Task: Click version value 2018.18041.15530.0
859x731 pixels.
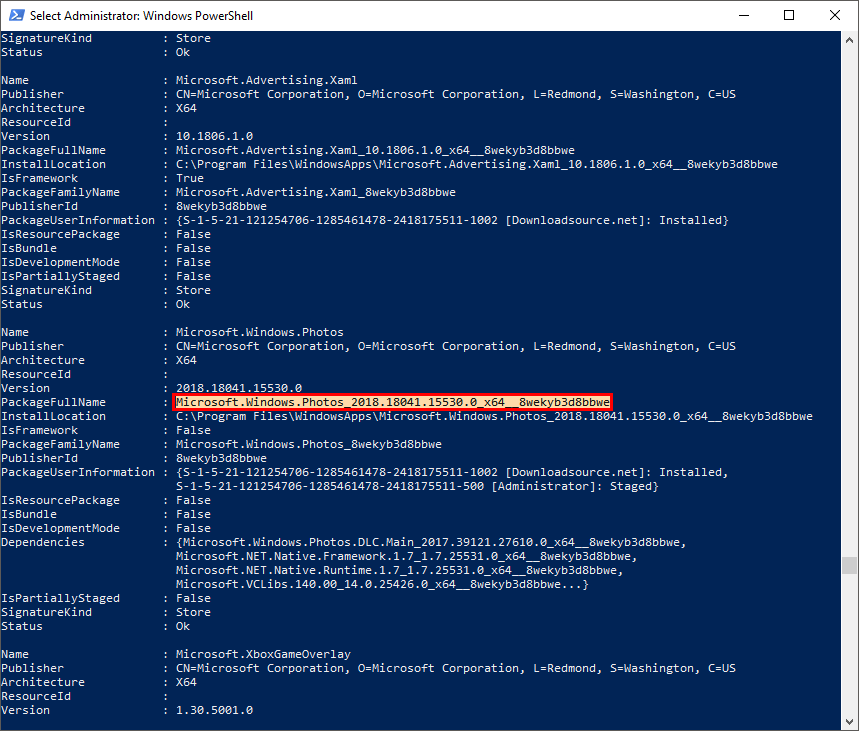Action: pyautogui.click(x=239, y=388)
